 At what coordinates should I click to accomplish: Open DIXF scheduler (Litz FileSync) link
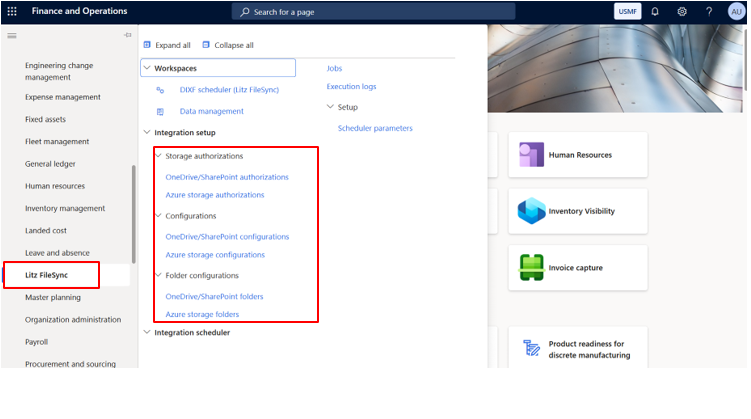(x=229, y=90)
